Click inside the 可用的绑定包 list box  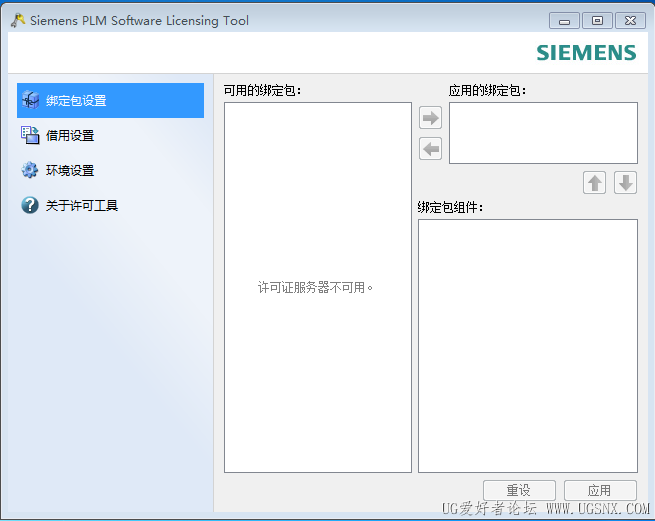318,287
